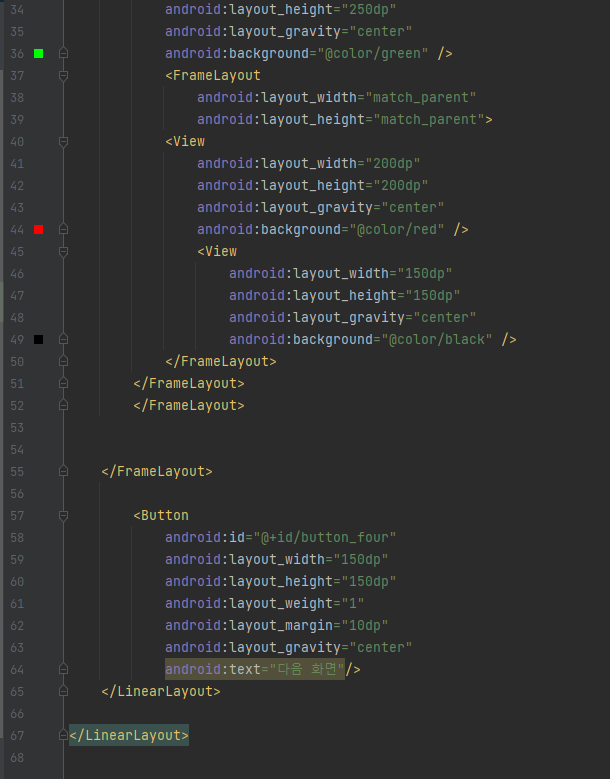Image resolution: width=610 pixels, height=779 pixels.
Task: Click </LinearLayout> closing tag on line 65
Action: click(161, 692)
